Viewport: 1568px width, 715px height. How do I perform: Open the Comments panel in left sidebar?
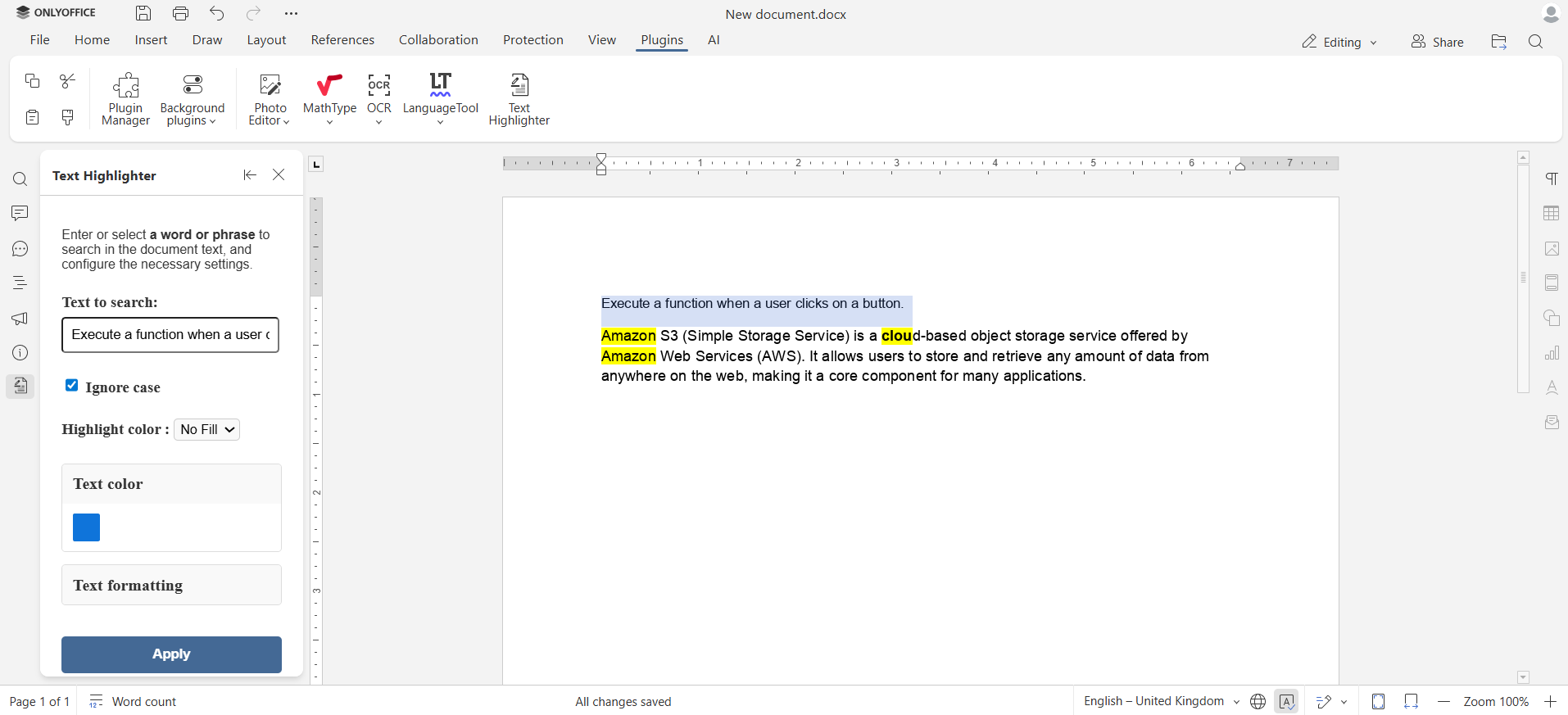click(x=20, y=214)
